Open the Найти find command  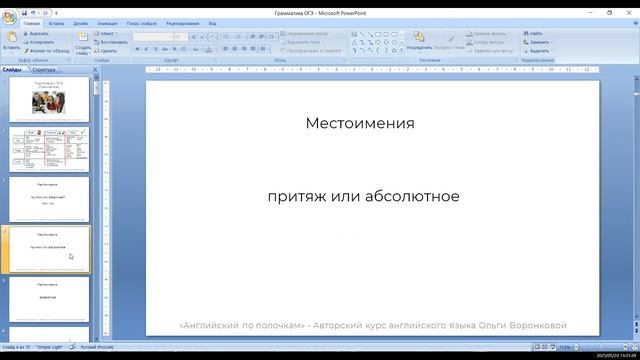click(533, 33)
